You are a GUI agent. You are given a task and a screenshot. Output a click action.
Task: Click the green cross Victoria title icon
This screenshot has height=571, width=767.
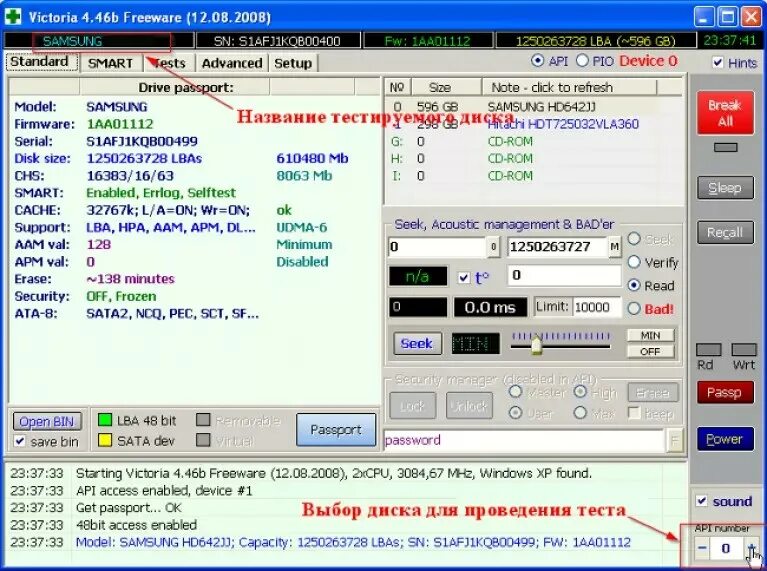[x=12, y=16]
